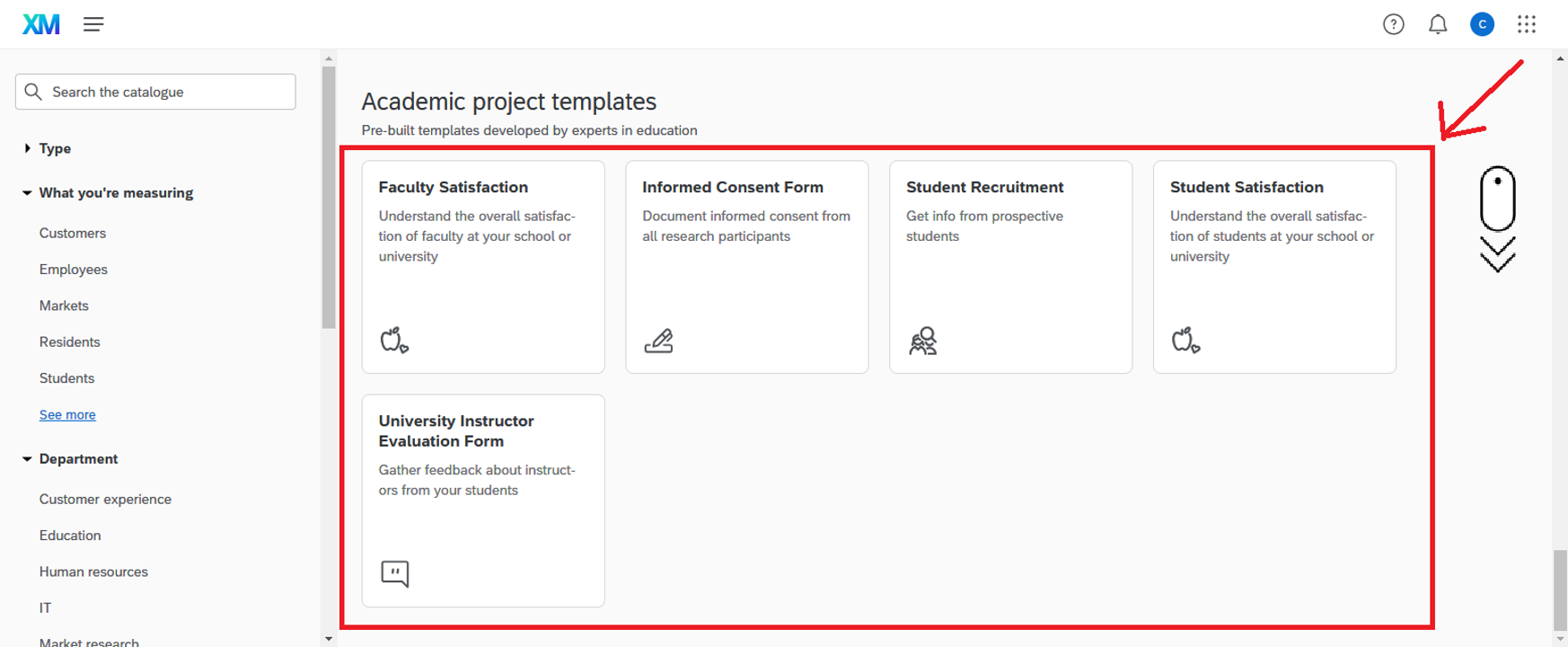
Task: Click the pen icon in Informed Consent card
Action: coord(658,341)
